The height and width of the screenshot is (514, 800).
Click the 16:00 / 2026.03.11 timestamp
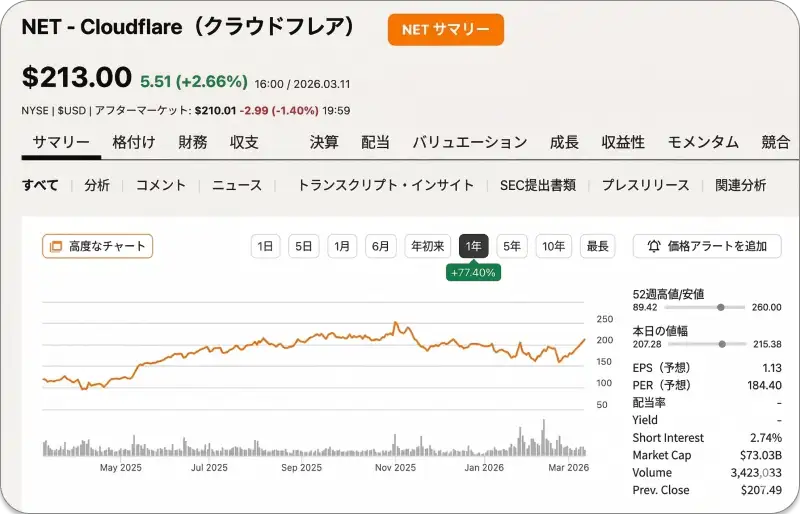[x=303, y=84]
